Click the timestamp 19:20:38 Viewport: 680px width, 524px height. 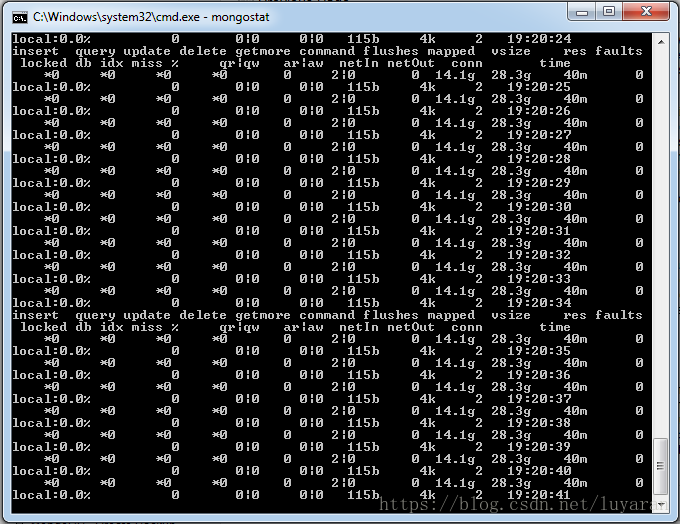point(539,423)
